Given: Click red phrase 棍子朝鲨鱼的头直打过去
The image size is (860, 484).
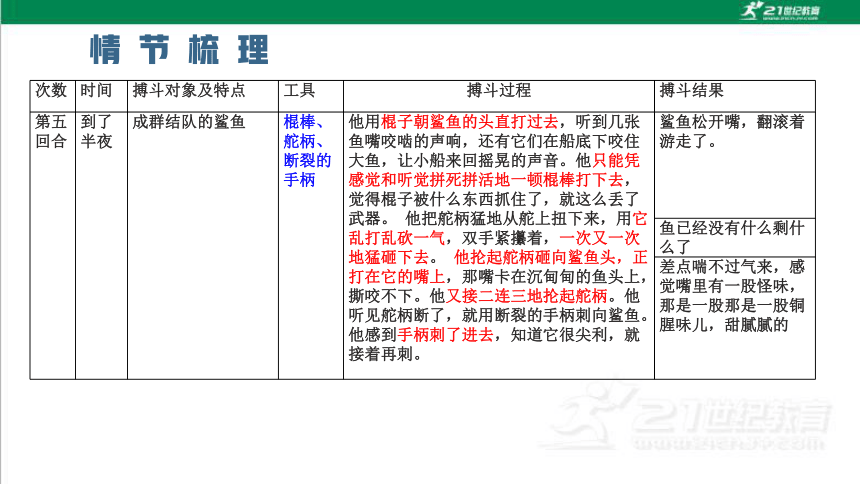Looking at the screenshot, I should 469,122.
